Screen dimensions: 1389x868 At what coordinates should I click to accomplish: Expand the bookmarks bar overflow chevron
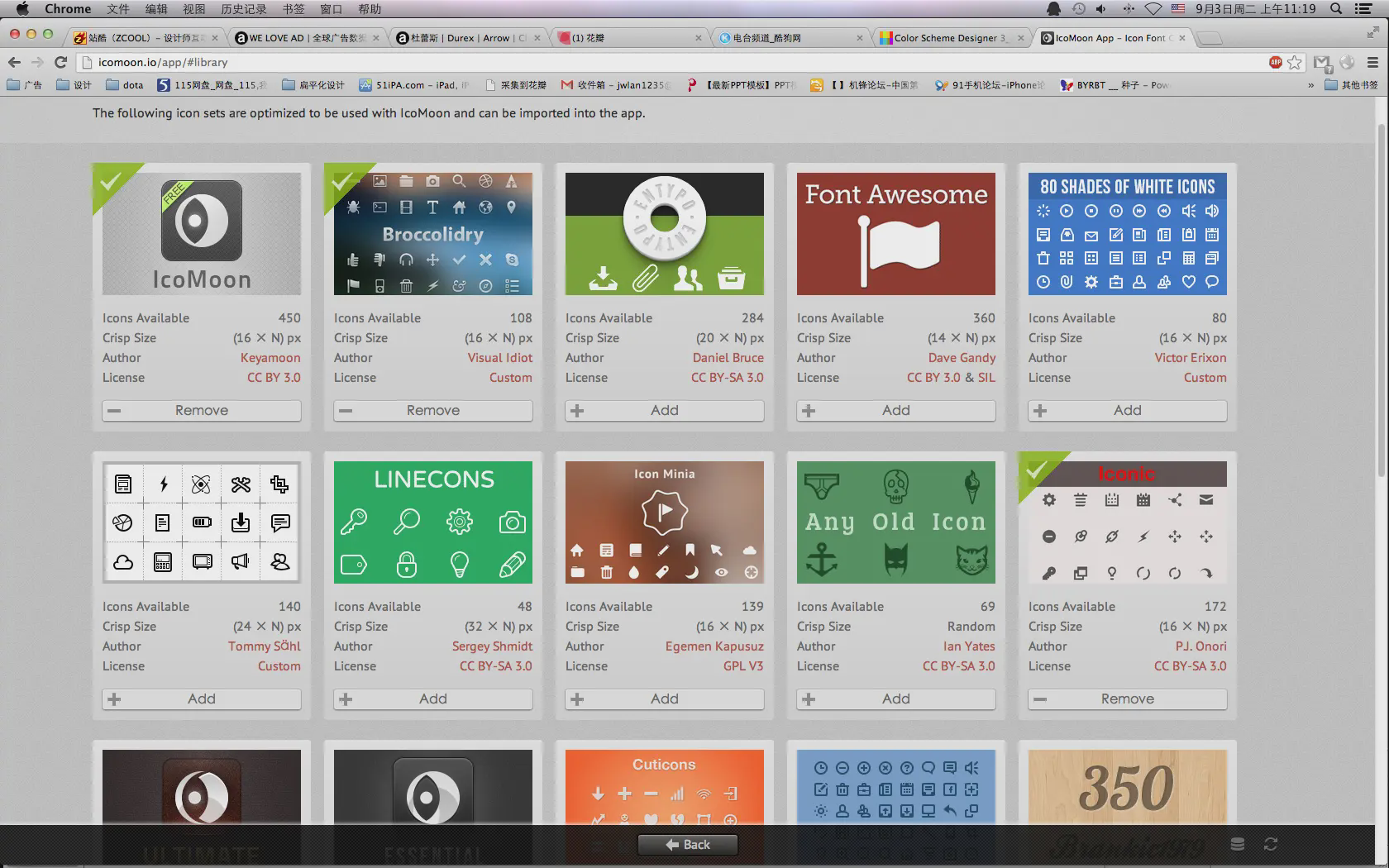click(x=1310, y=85)
